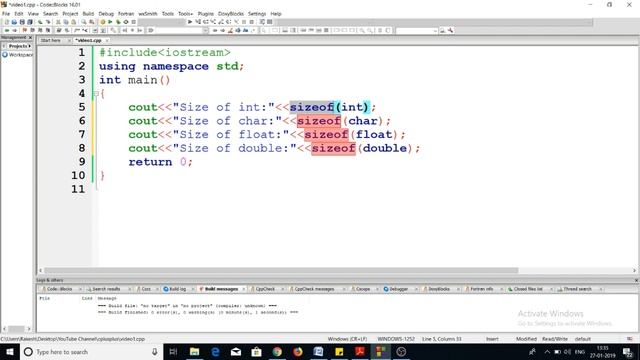Open Google Chrome from the taskbar
Screen dimensions: 640x360
tap(277, 351)
